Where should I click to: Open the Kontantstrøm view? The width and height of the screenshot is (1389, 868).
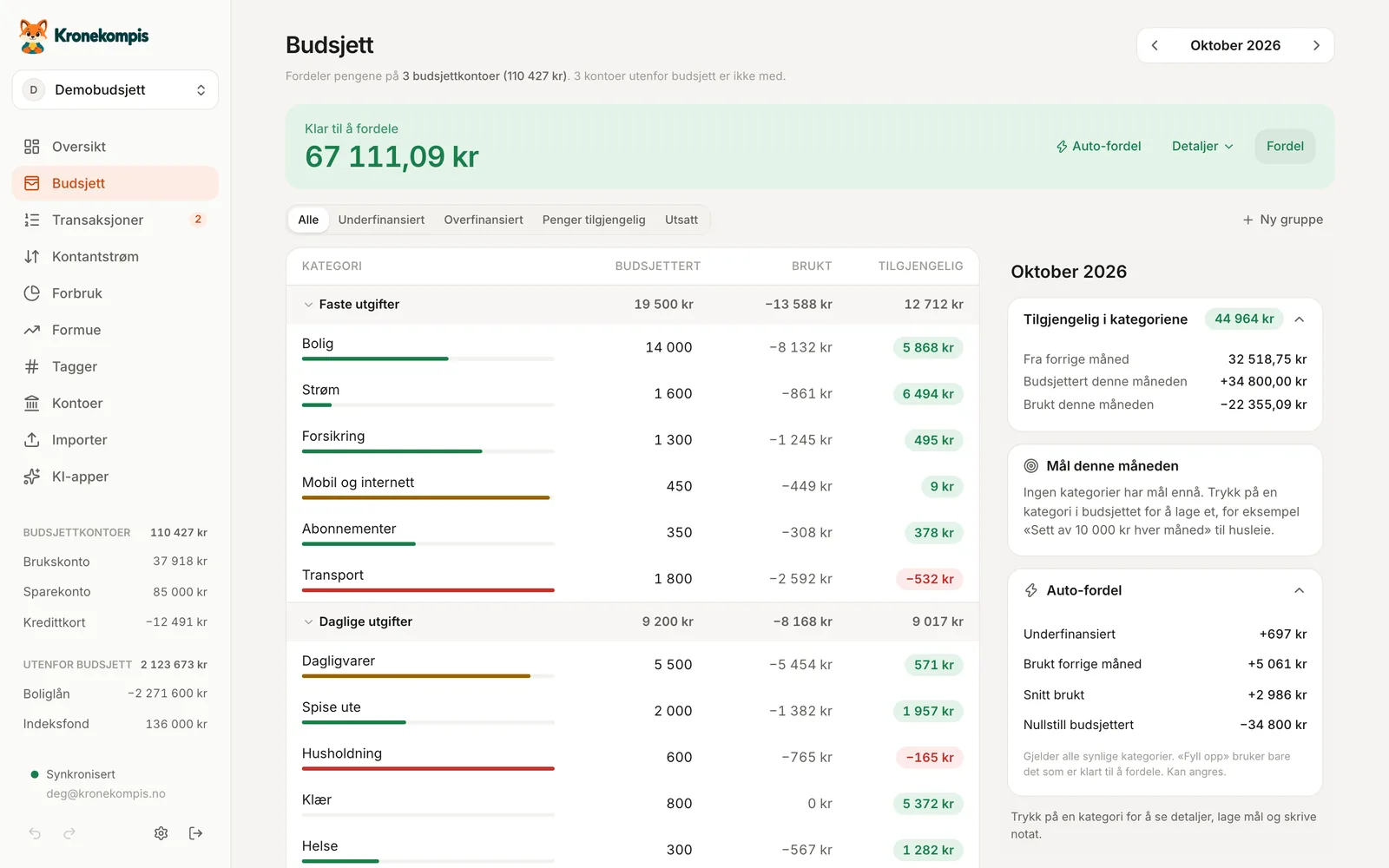coord(115,257)
